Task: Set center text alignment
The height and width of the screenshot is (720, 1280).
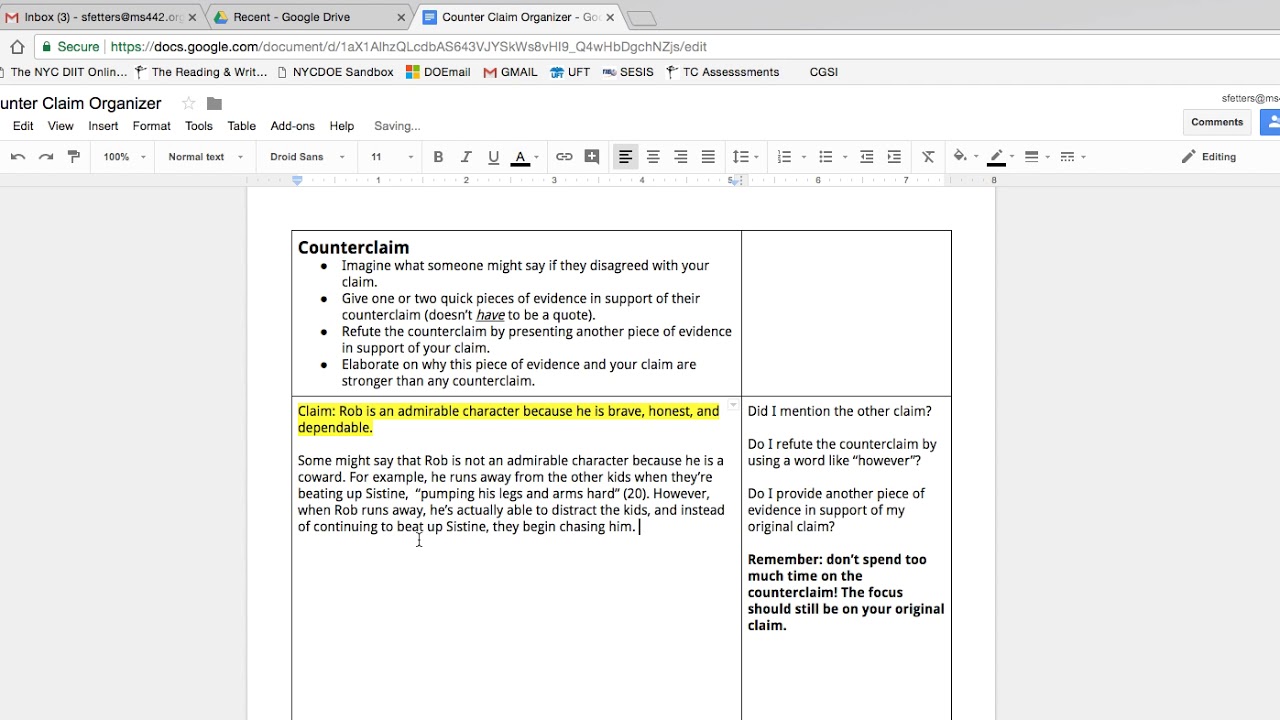Action: (x=653, y=157)
